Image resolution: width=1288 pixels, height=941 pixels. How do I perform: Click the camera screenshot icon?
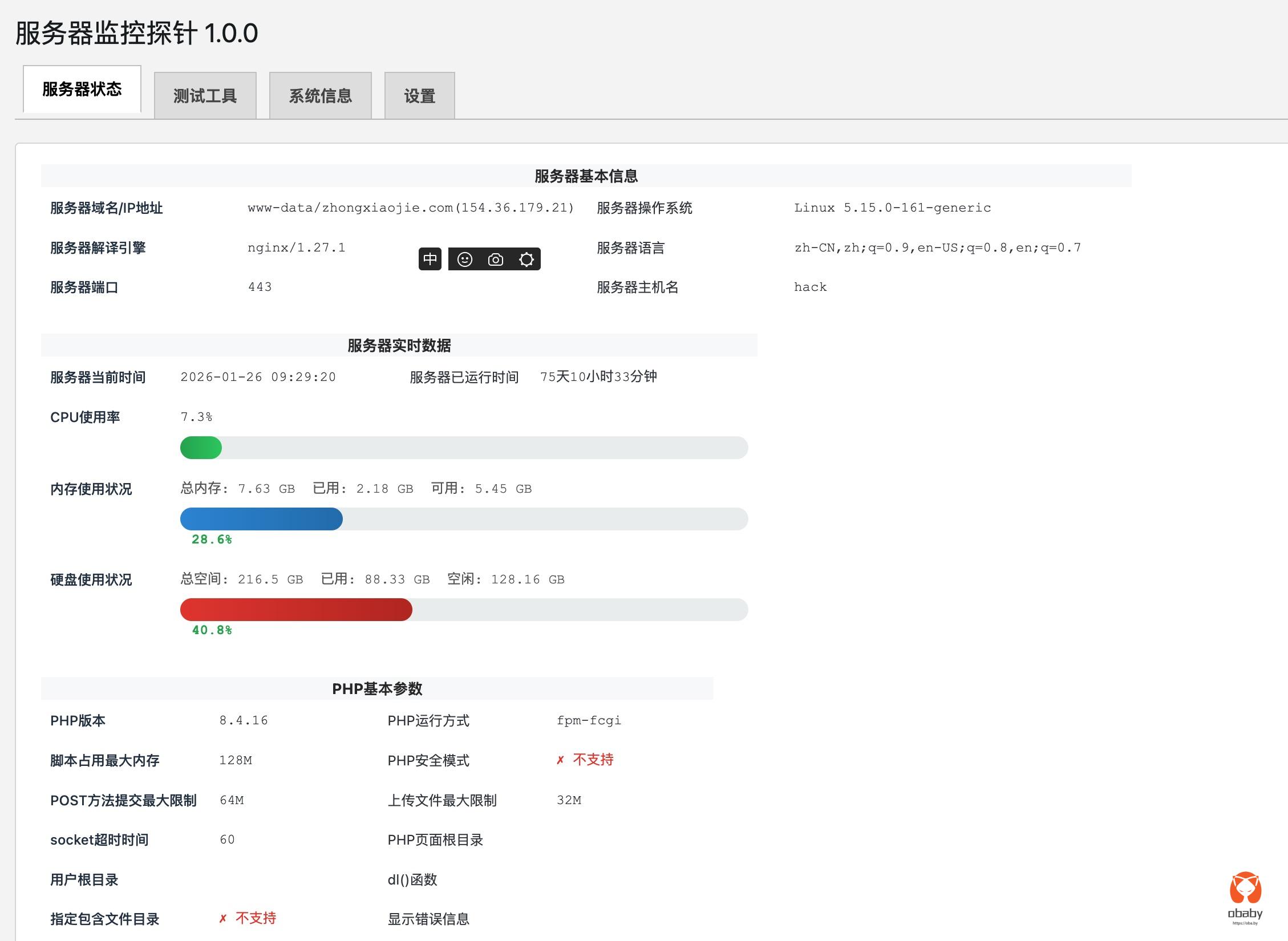[x=495, y=259]
